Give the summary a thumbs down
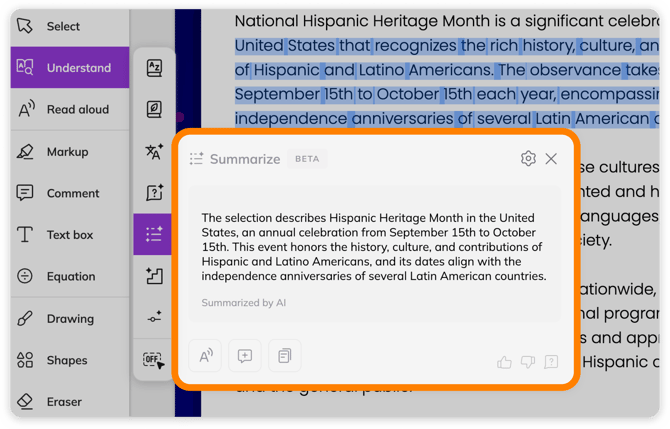Screen dimensions: 670x429 (x=528, y=362)
